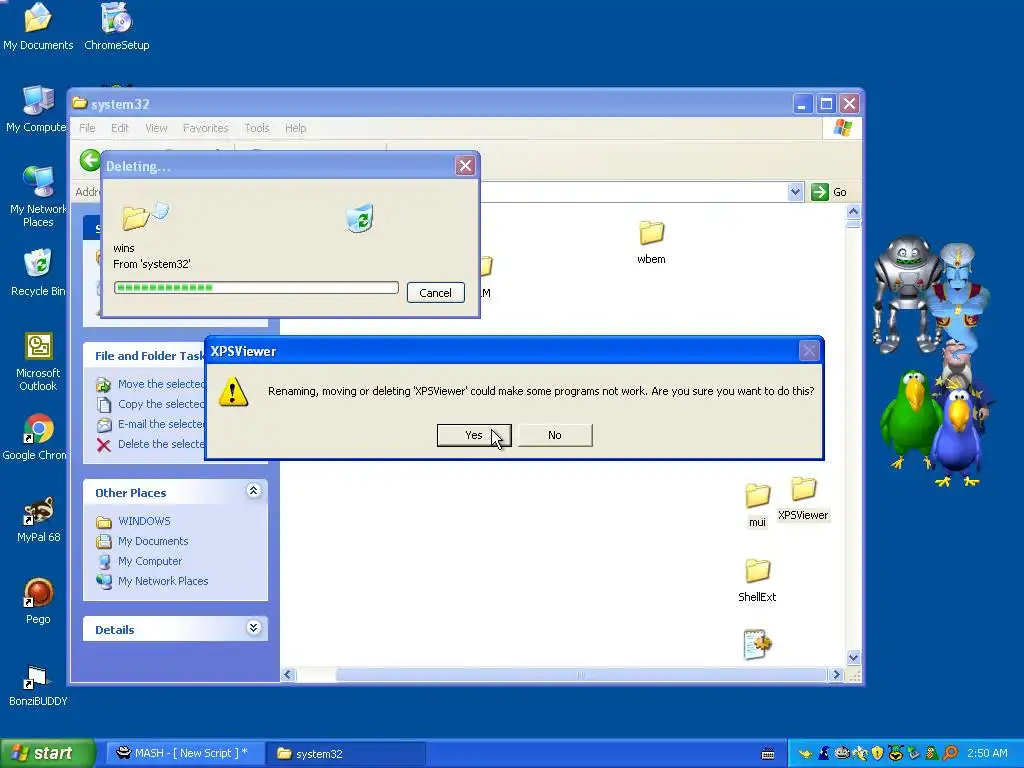Click the horizontal scrollbar right arrow
The height and width of the screenshot is (768, 1024).
837,675
